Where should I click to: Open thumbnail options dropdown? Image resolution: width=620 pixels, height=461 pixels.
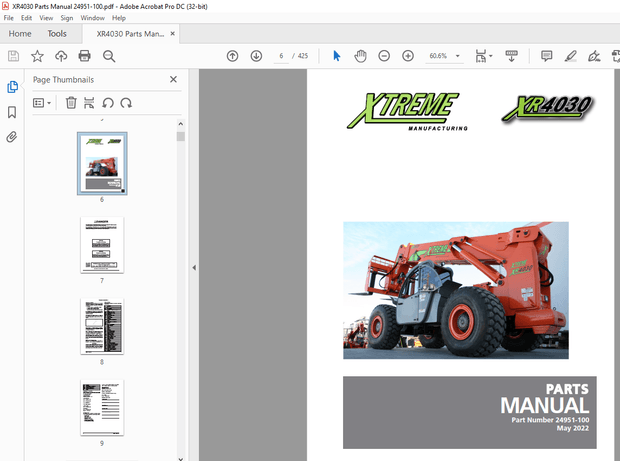tap(42, 103)
